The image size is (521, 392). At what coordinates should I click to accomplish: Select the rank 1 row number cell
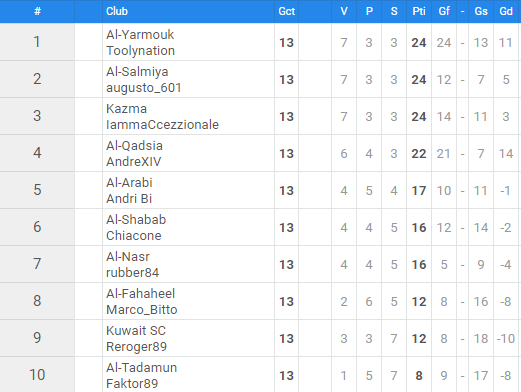point(37,42)
